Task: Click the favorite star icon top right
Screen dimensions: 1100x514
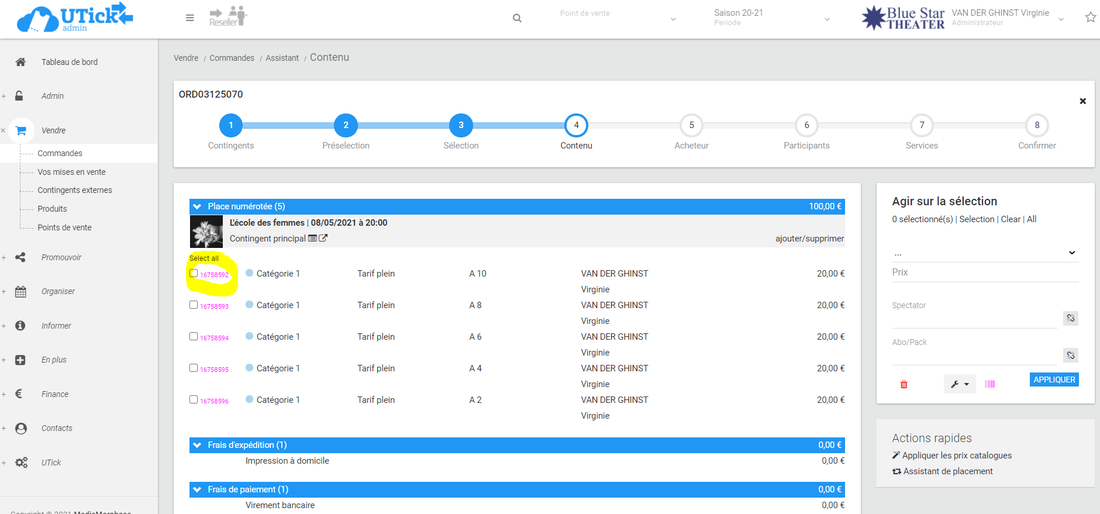Action: coord(1090,18)
